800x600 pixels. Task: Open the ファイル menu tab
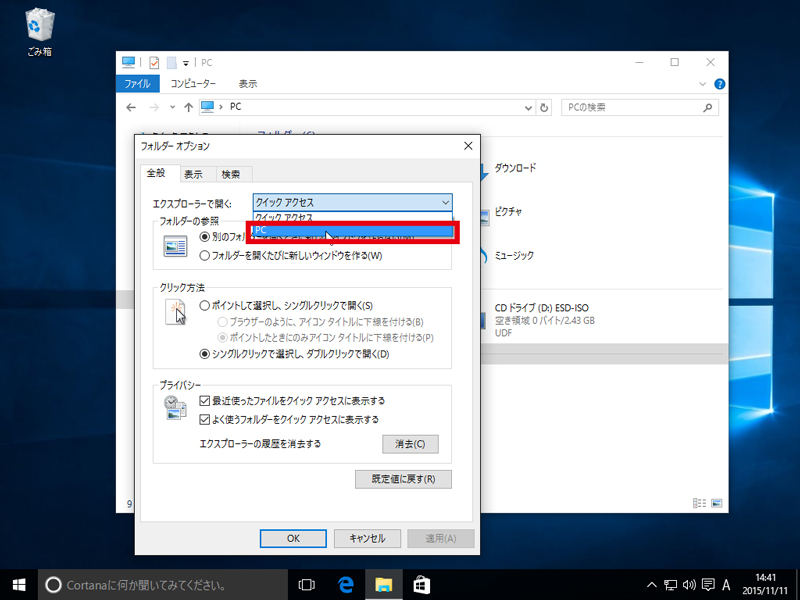pyautogui.click(x=138, y=84)
